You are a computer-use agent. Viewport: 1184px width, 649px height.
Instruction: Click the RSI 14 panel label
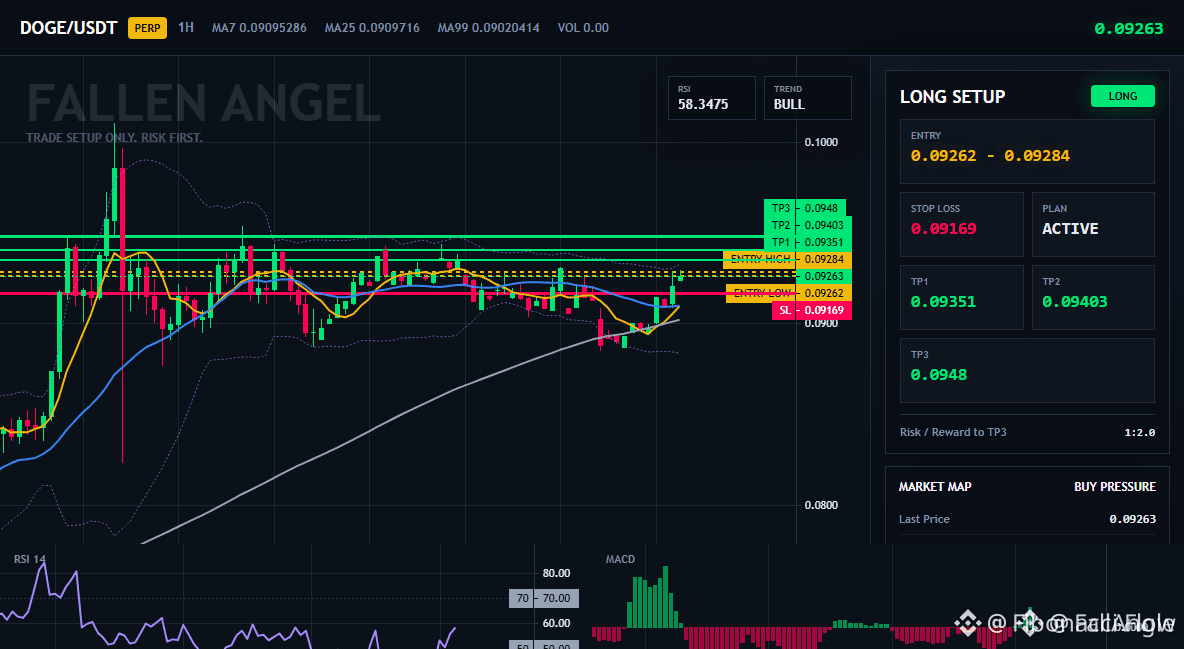(29, 559)
